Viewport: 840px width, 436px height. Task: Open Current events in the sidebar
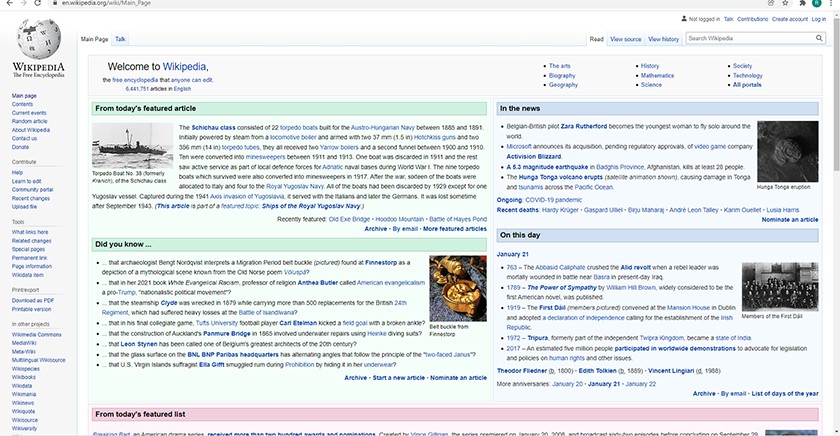(x=29, y=113)
